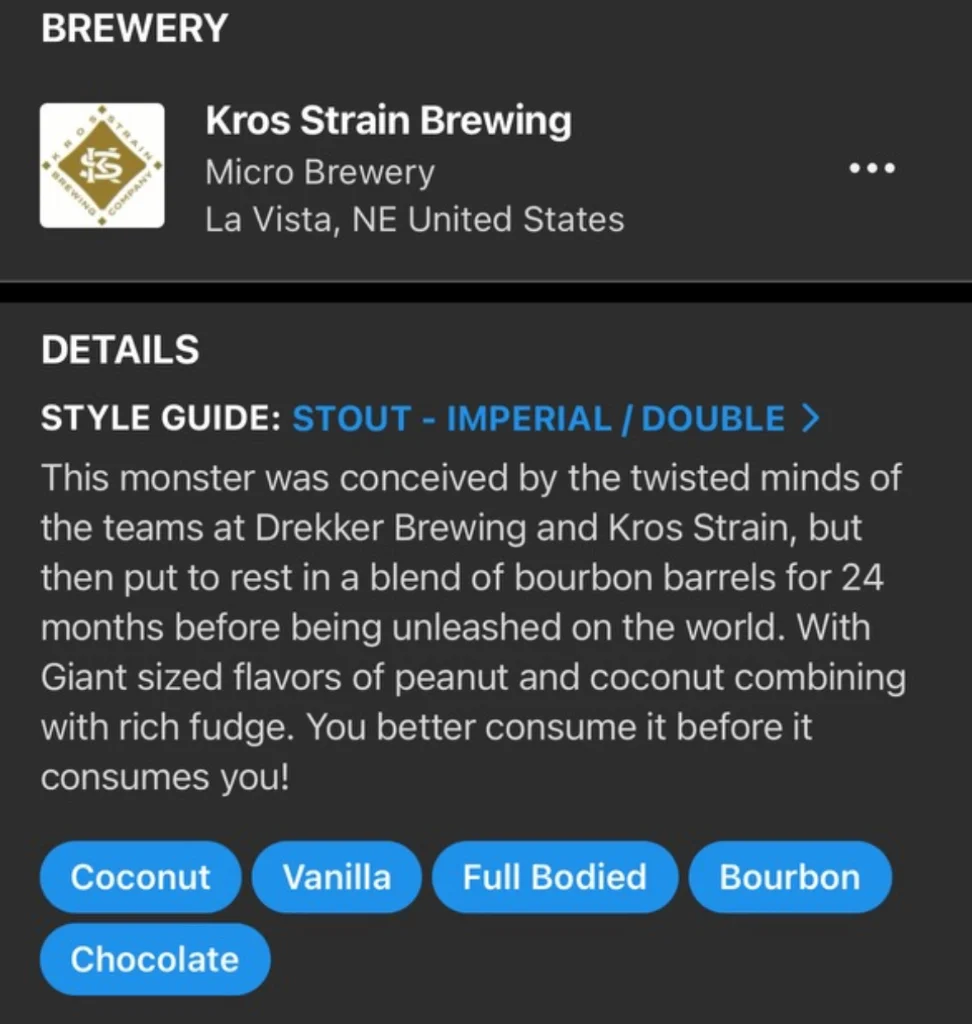Open the three-dot more options menu
Image resolution: width=972 pixels, height=1024 pixels.
(x=872, y=168)
